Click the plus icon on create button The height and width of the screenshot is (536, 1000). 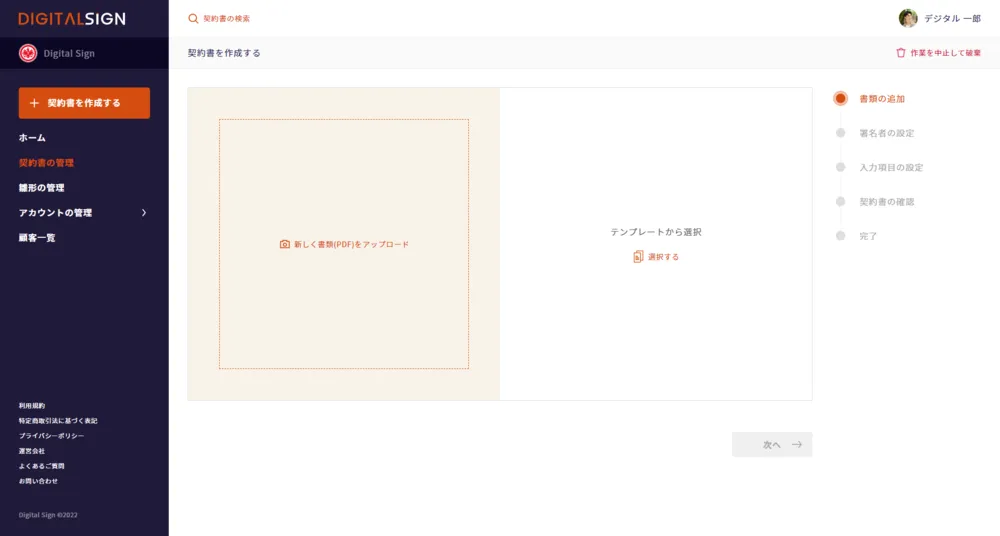pos(34,103)
